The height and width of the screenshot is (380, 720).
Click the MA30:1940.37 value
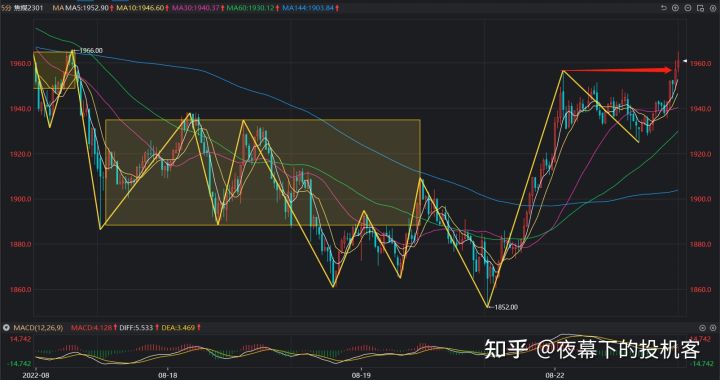point(196,8)
